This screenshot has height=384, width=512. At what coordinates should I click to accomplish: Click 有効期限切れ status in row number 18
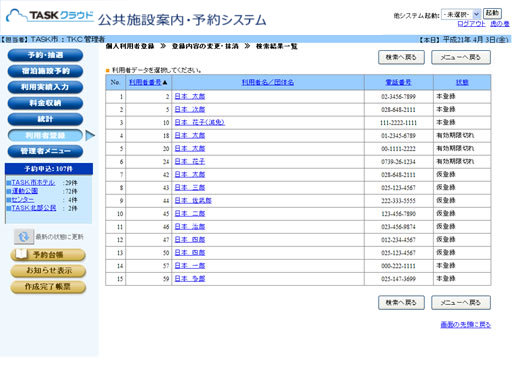click(x=455, y=135)
